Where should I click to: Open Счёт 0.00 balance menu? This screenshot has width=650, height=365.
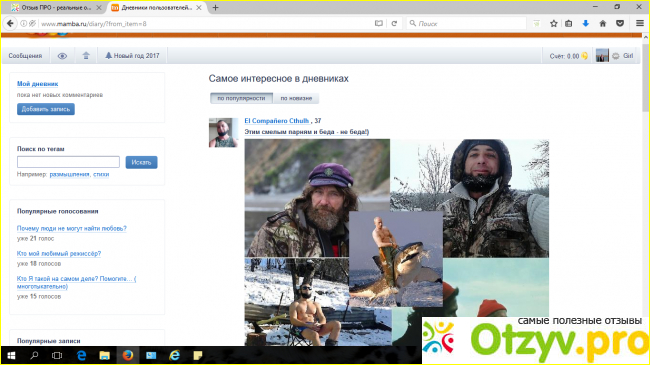pyautogui.click(x=568, y=56)
